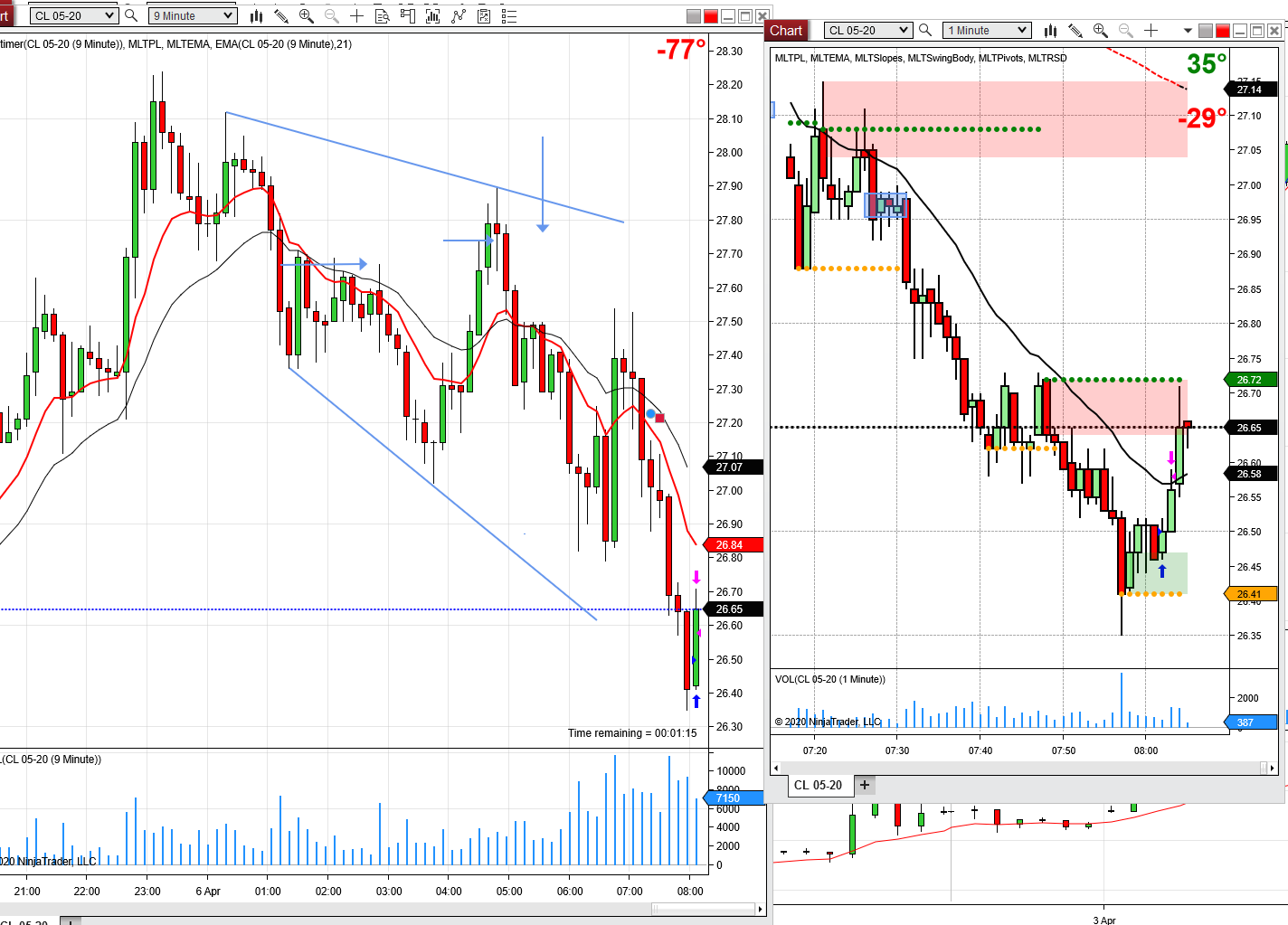
Task: Select the blue dot marker on 9 Minute chart
Action: click(650, 414)
